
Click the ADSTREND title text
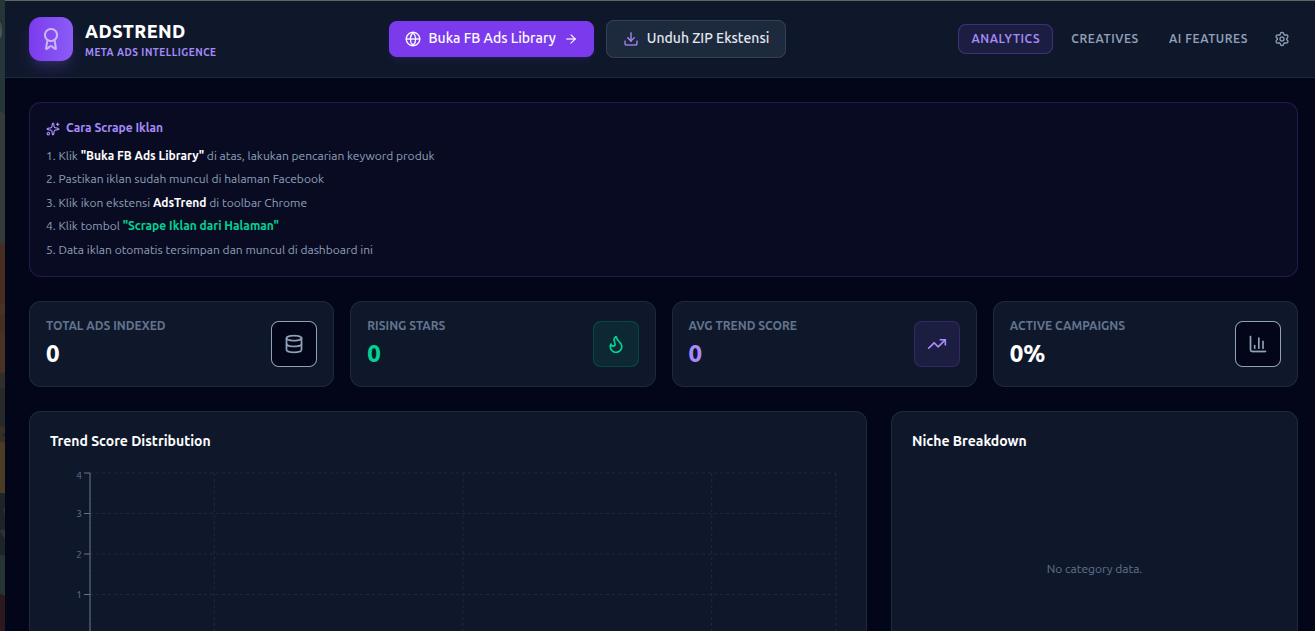pyautogui.click(x=135, y=32)
